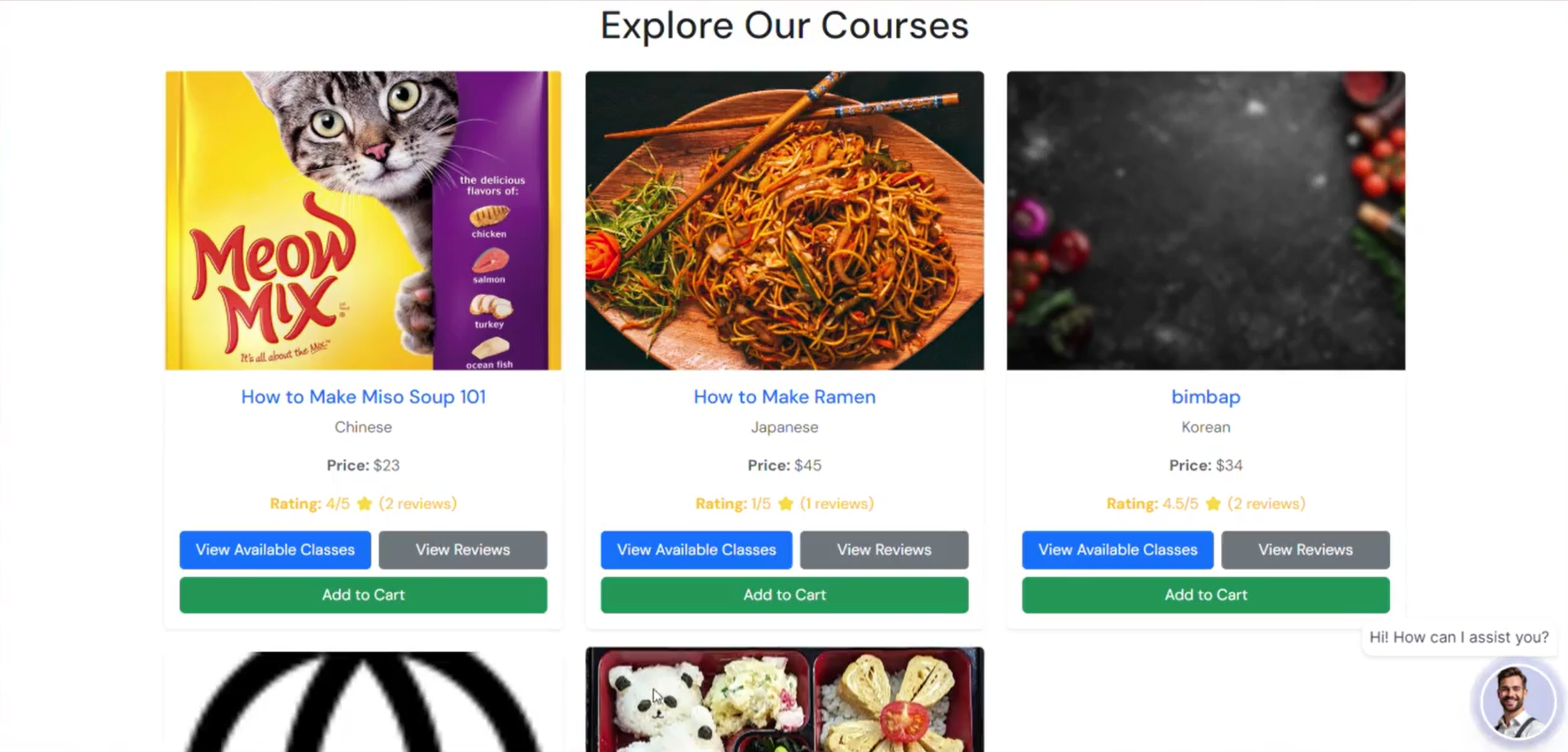
Task: Add bimbap course to cart
Action: [x=1206, y=595]
